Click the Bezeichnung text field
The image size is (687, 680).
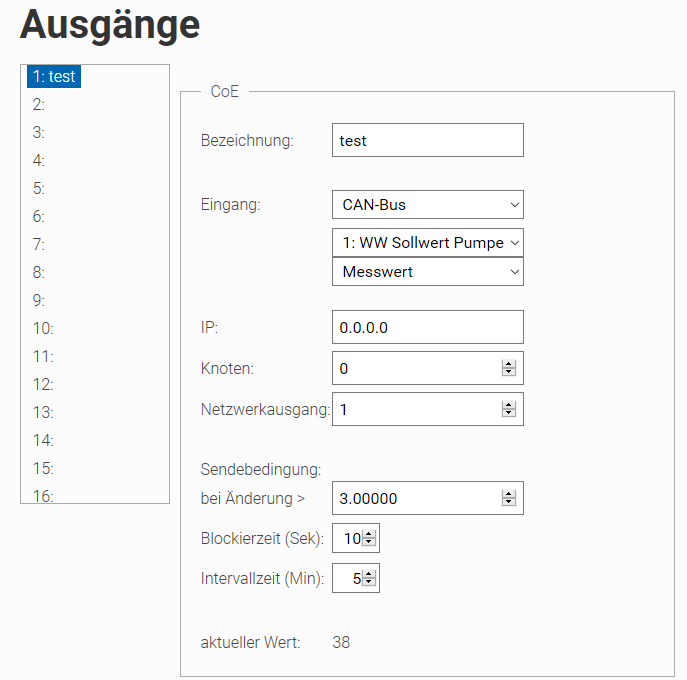(x=427, y=141)
